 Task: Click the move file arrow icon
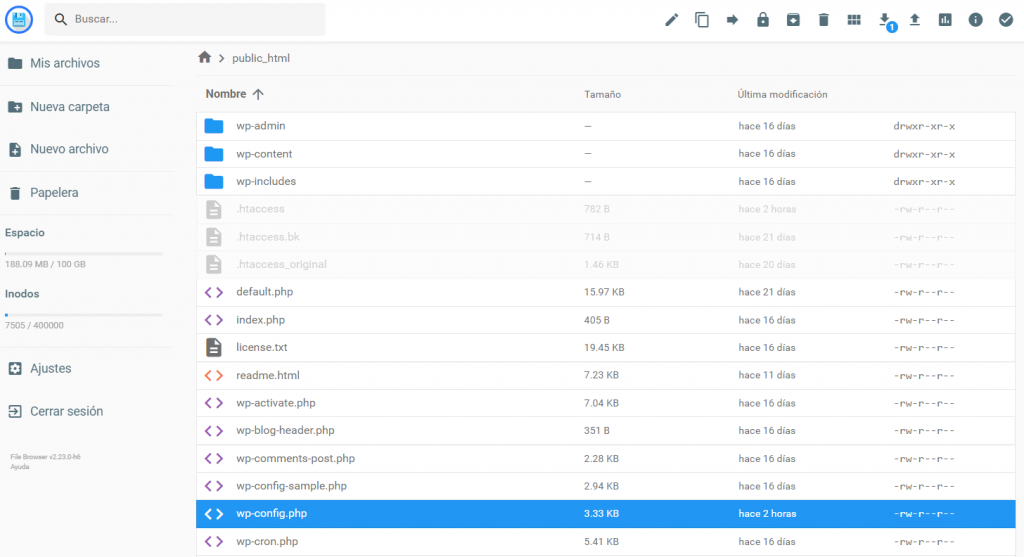point(732,20)
